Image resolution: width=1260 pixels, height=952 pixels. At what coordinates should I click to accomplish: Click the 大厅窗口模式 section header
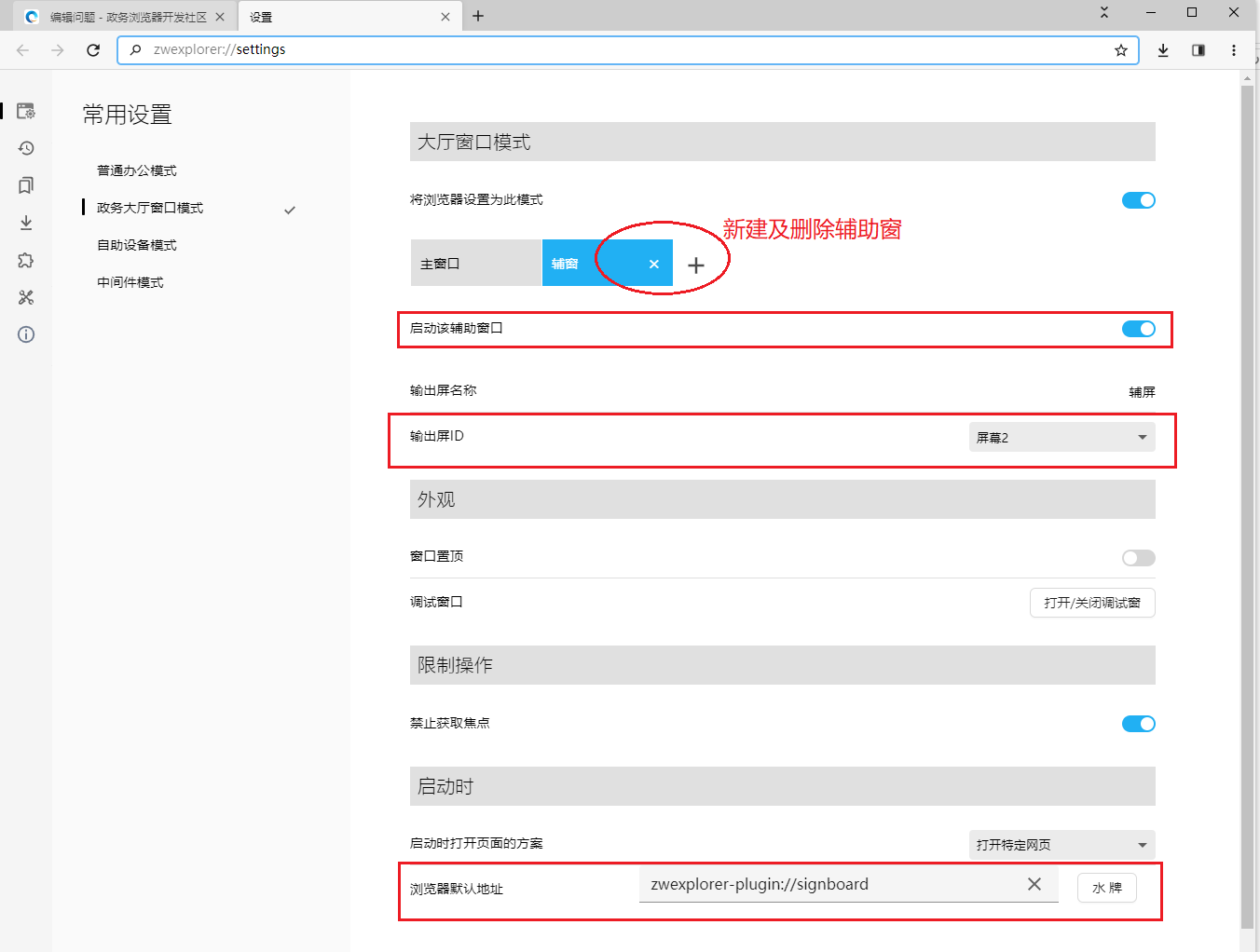pyautogui.click(x=783, y=142)
